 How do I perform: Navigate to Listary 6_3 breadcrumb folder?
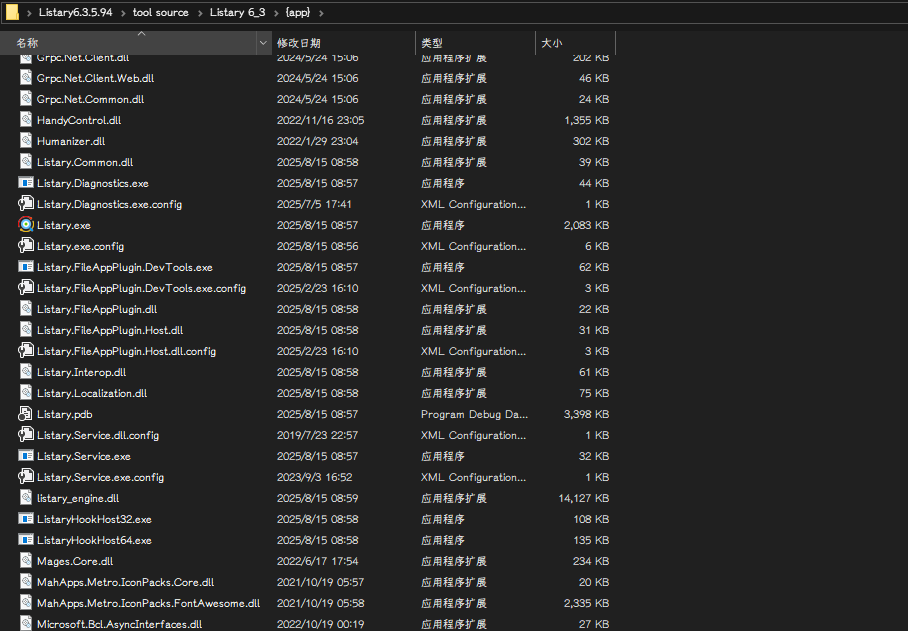point(237,12)
